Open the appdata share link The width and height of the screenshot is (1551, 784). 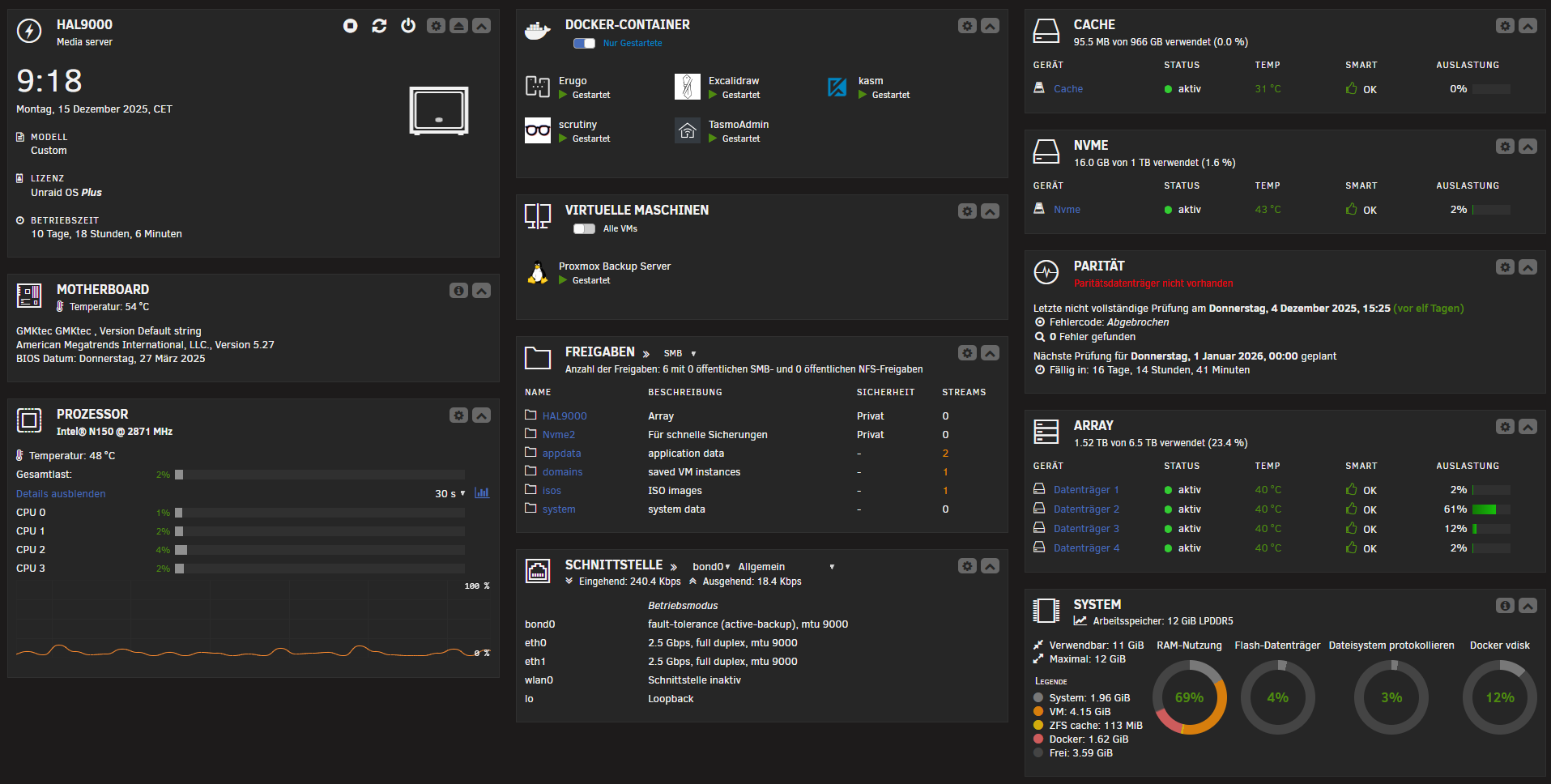[x=561, y=454]
